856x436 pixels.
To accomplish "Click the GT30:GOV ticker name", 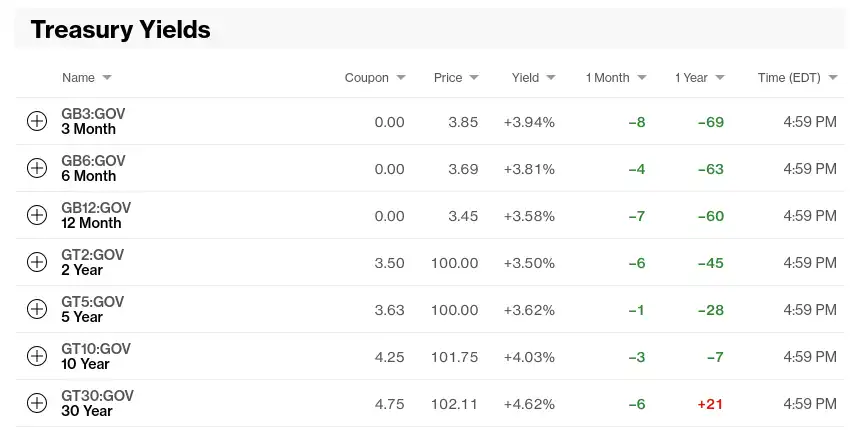I will pyautogui.click(x=97, y=396).
